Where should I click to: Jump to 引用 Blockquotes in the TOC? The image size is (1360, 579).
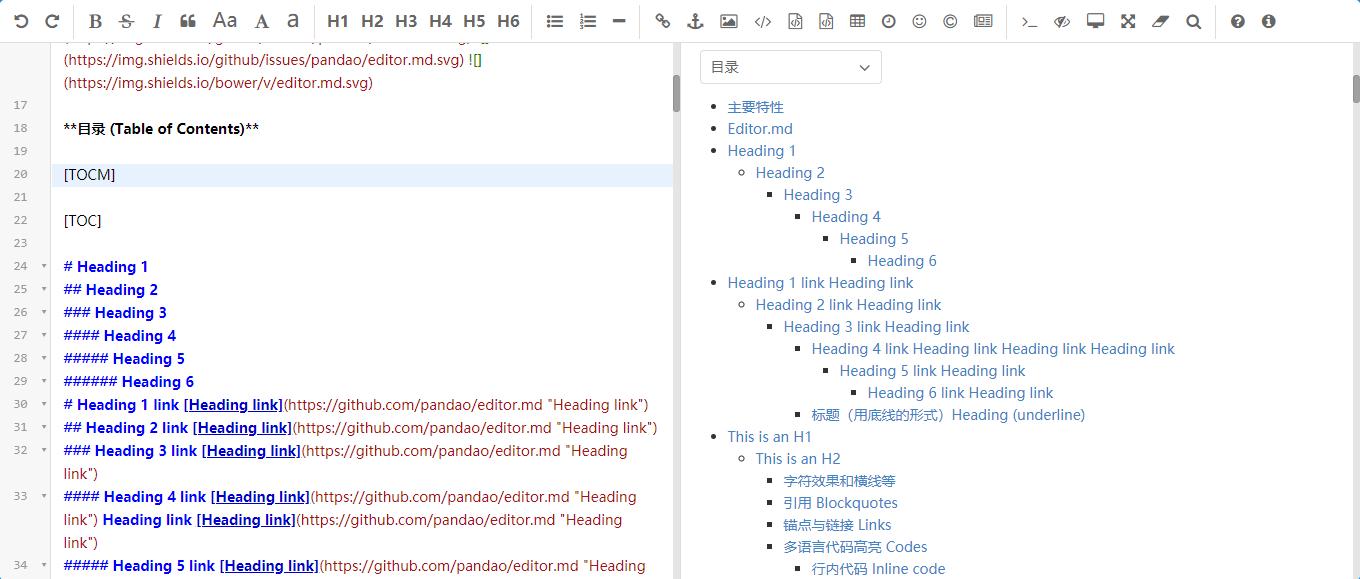point(840,503)
